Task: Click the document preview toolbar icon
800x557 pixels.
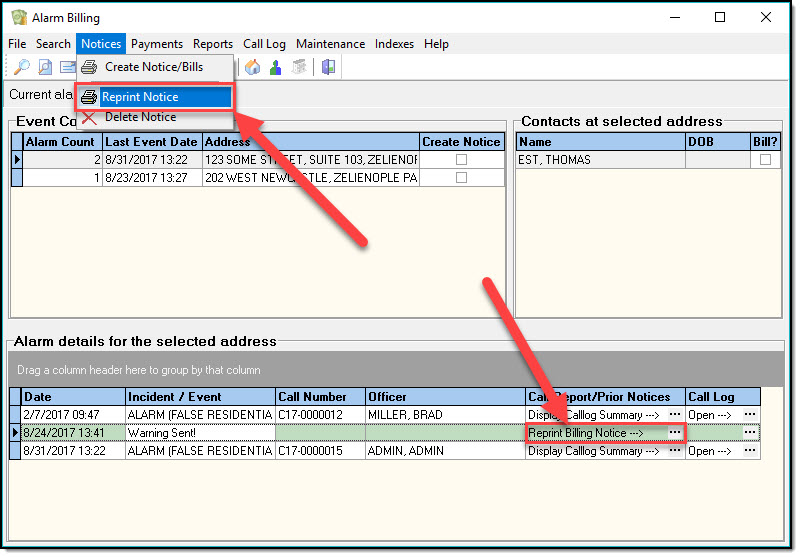Action: pos(45,67)
